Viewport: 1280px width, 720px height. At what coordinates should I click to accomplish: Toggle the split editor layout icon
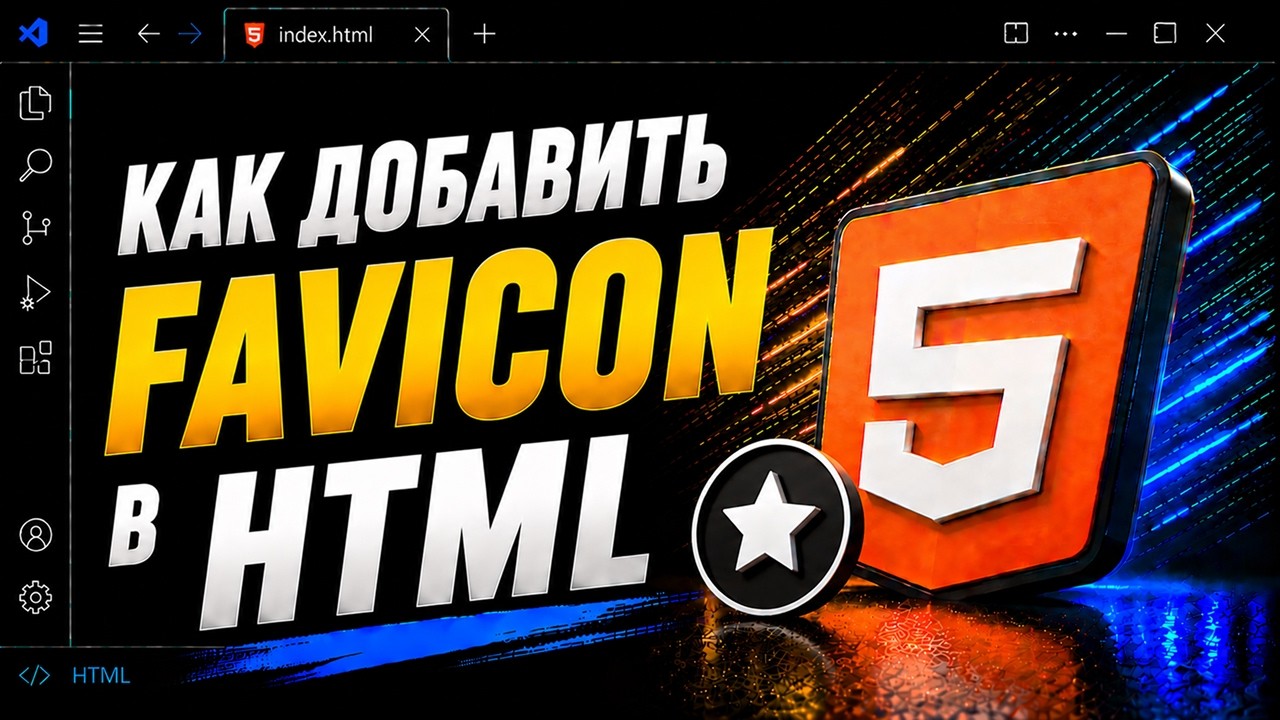click(1016, 34)
